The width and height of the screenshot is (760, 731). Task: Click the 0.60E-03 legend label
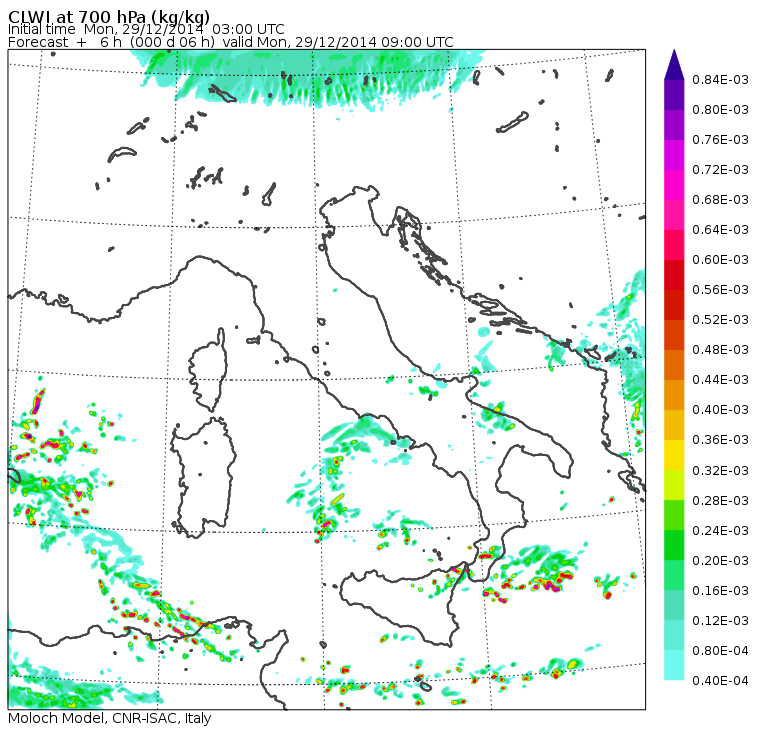click(x=720, y=260)
